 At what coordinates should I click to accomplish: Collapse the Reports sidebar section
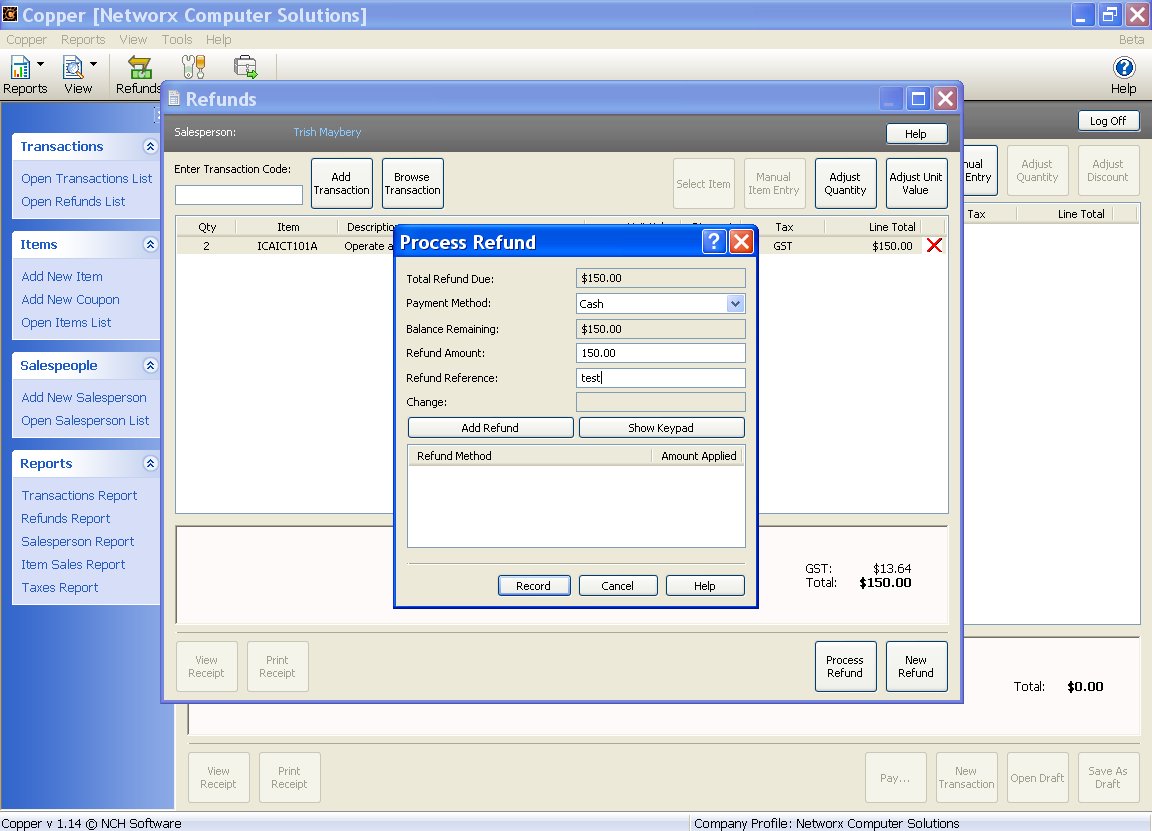pyautogui.click(x=150, y=463)
